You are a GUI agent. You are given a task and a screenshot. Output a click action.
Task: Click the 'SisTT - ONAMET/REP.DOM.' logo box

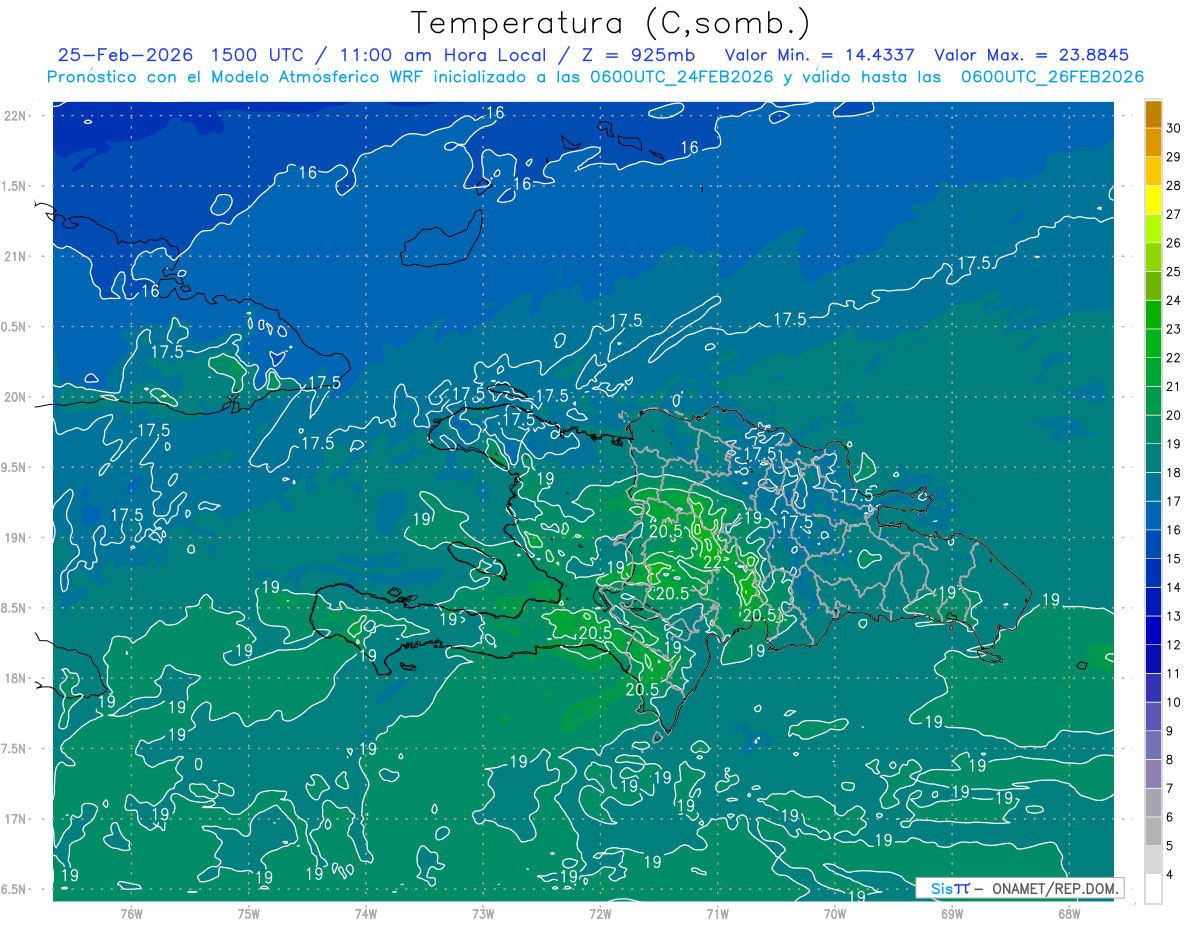click(1020, 888)
